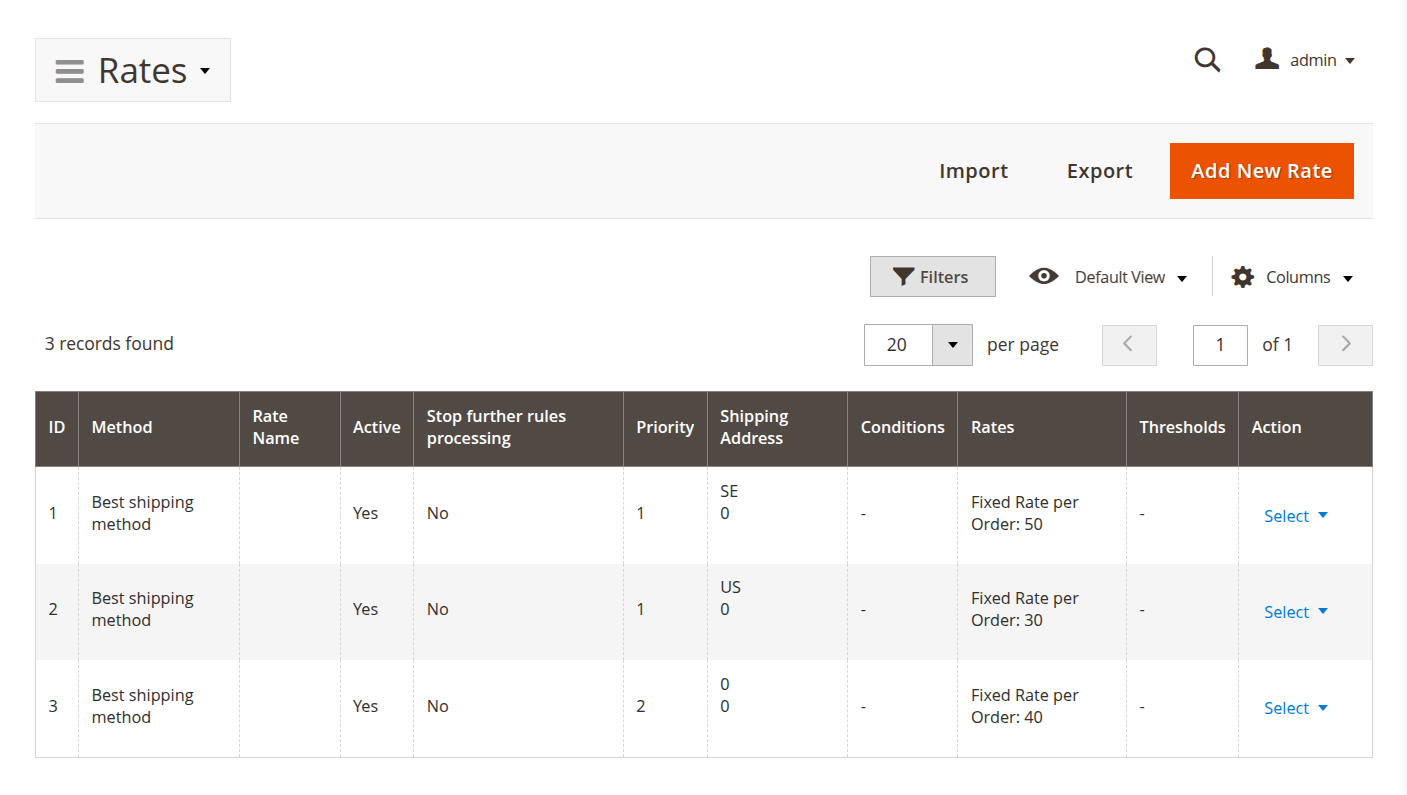Open the per page count dropdown
This screenshot has height=795, width=1407.
click(x=952, y=345)
